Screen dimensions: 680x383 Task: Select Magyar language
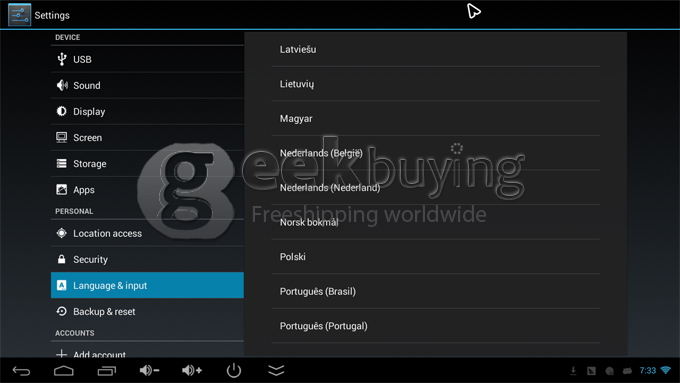435,118
